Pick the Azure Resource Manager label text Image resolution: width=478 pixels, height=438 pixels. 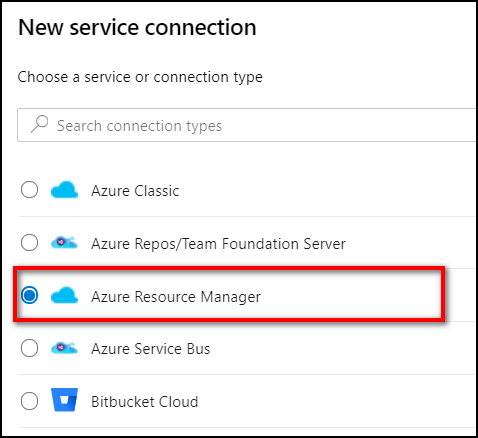176,297
